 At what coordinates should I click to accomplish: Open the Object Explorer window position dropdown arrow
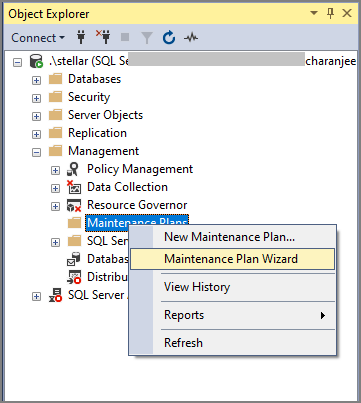coord(314,13)
